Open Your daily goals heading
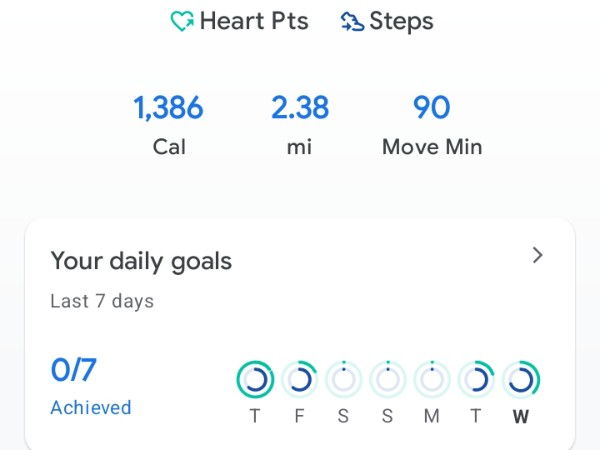Viewport: 600px width, 450px height. click(141, 262)
